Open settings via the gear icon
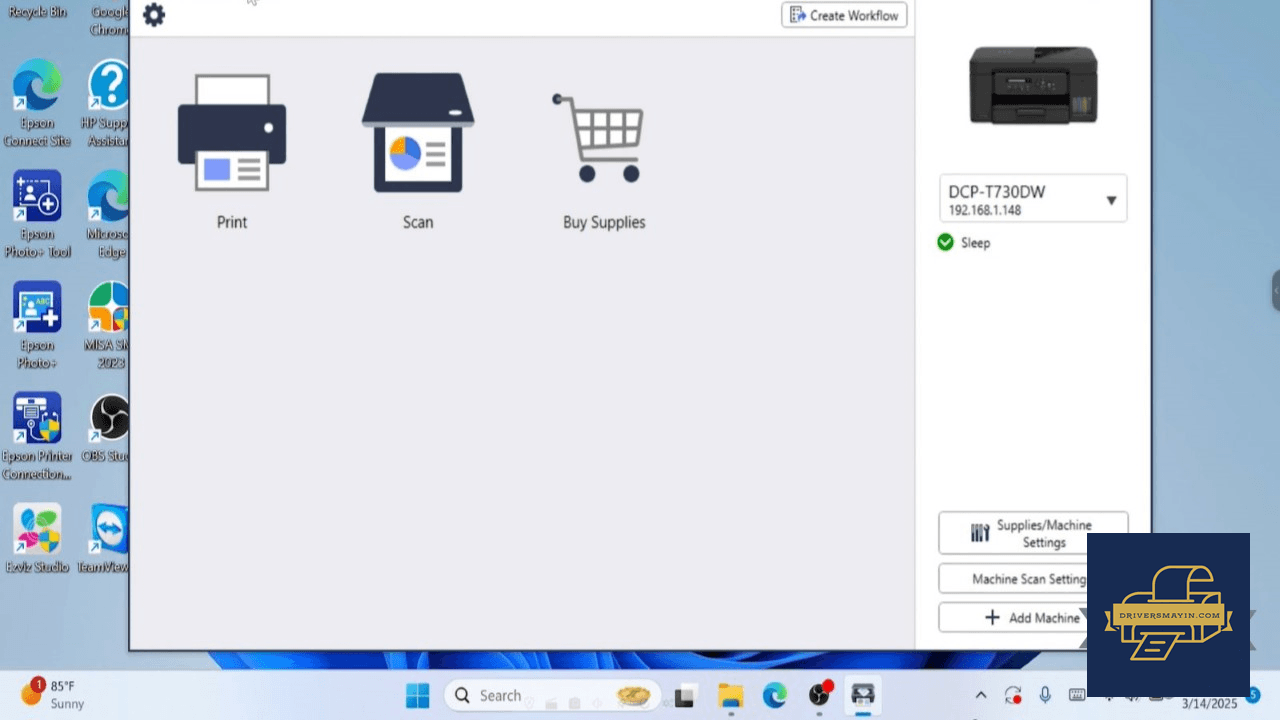Viewport: 1280px width, 720px height. (x=154, y=15)
